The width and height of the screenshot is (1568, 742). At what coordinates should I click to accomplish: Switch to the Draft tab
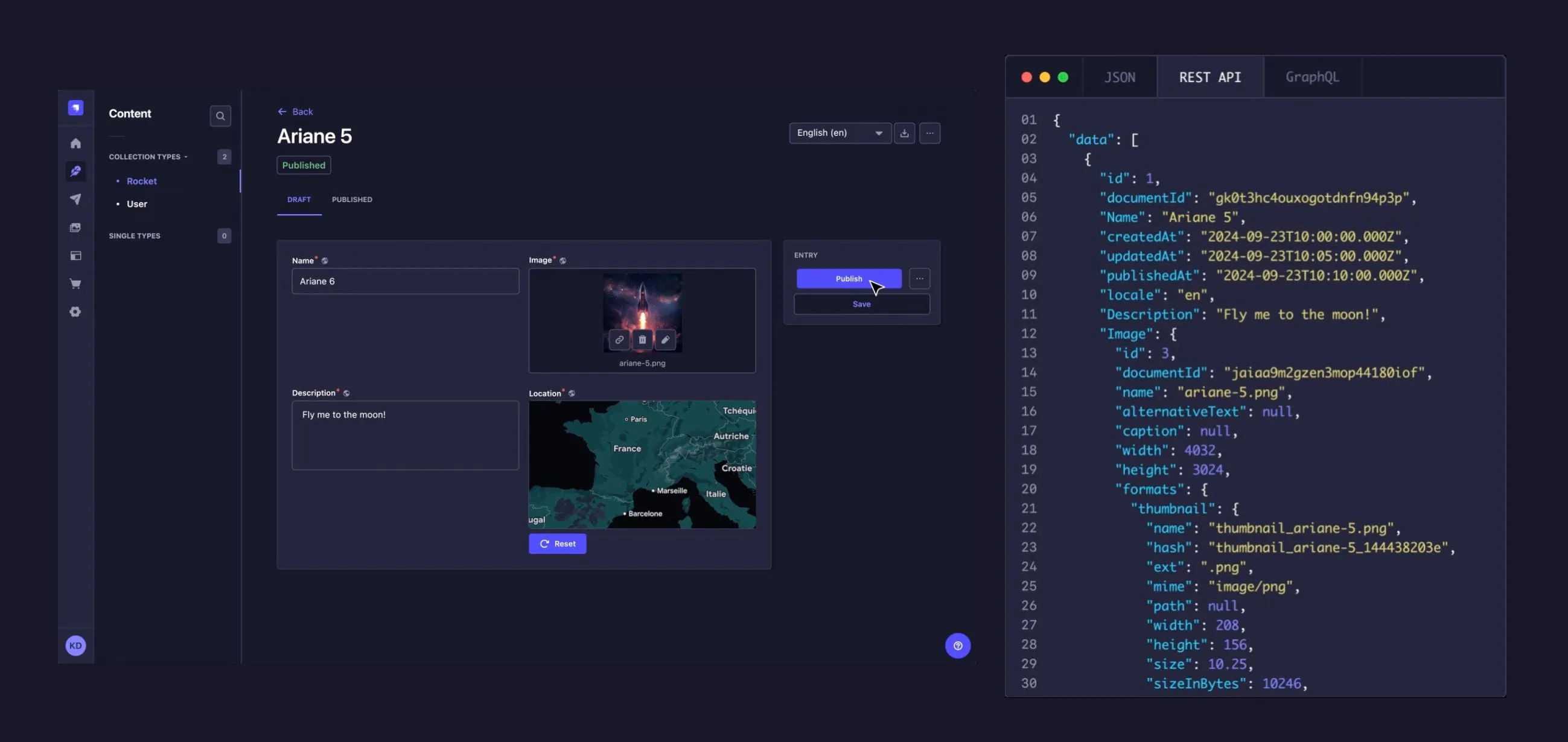(299, 200)
